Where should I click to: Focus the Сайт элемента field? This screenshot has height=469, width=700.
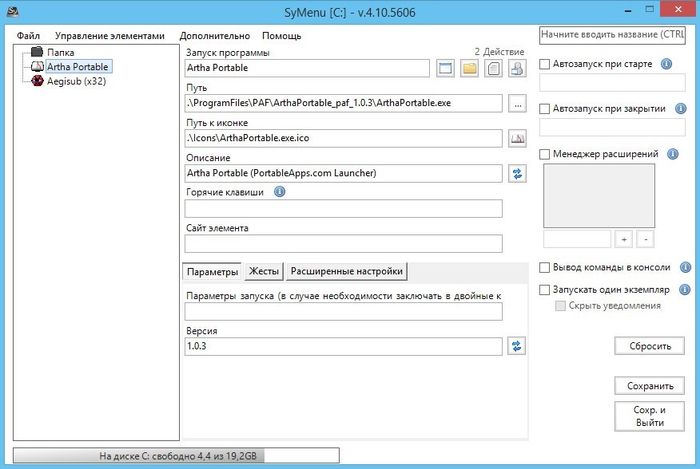[x=343, y=244]
